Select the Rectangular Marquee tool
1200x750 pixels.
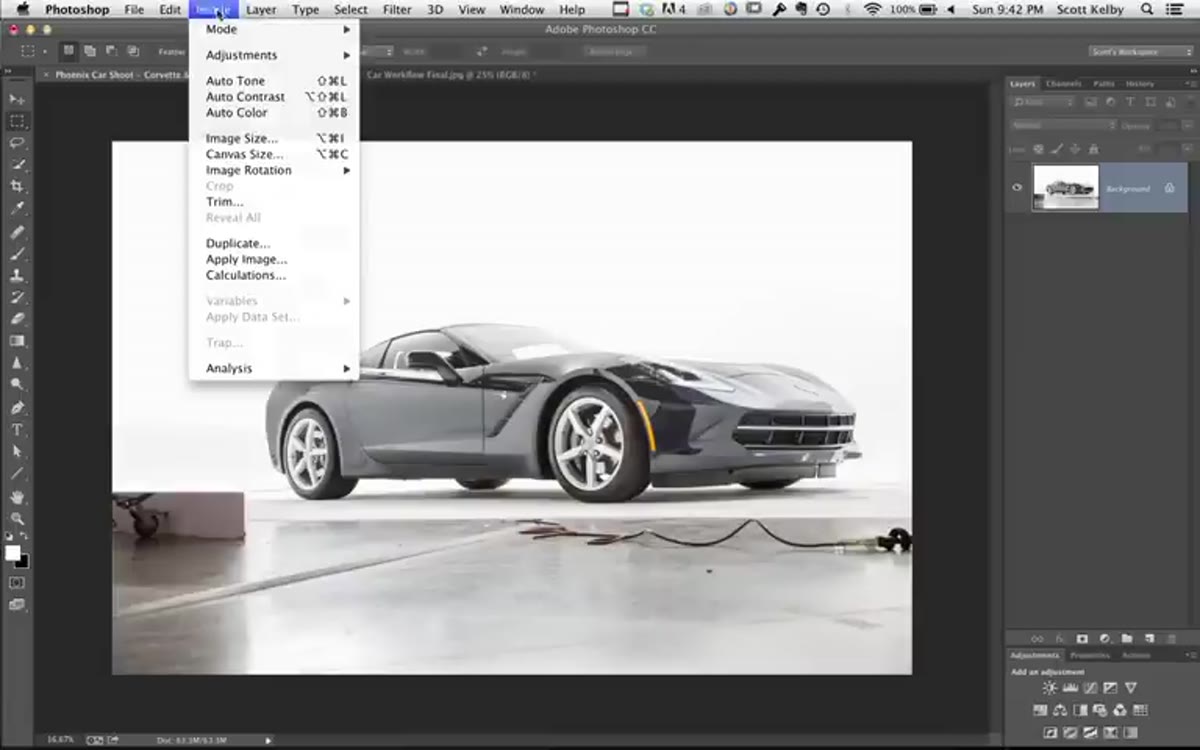click(x=17, y=121)
